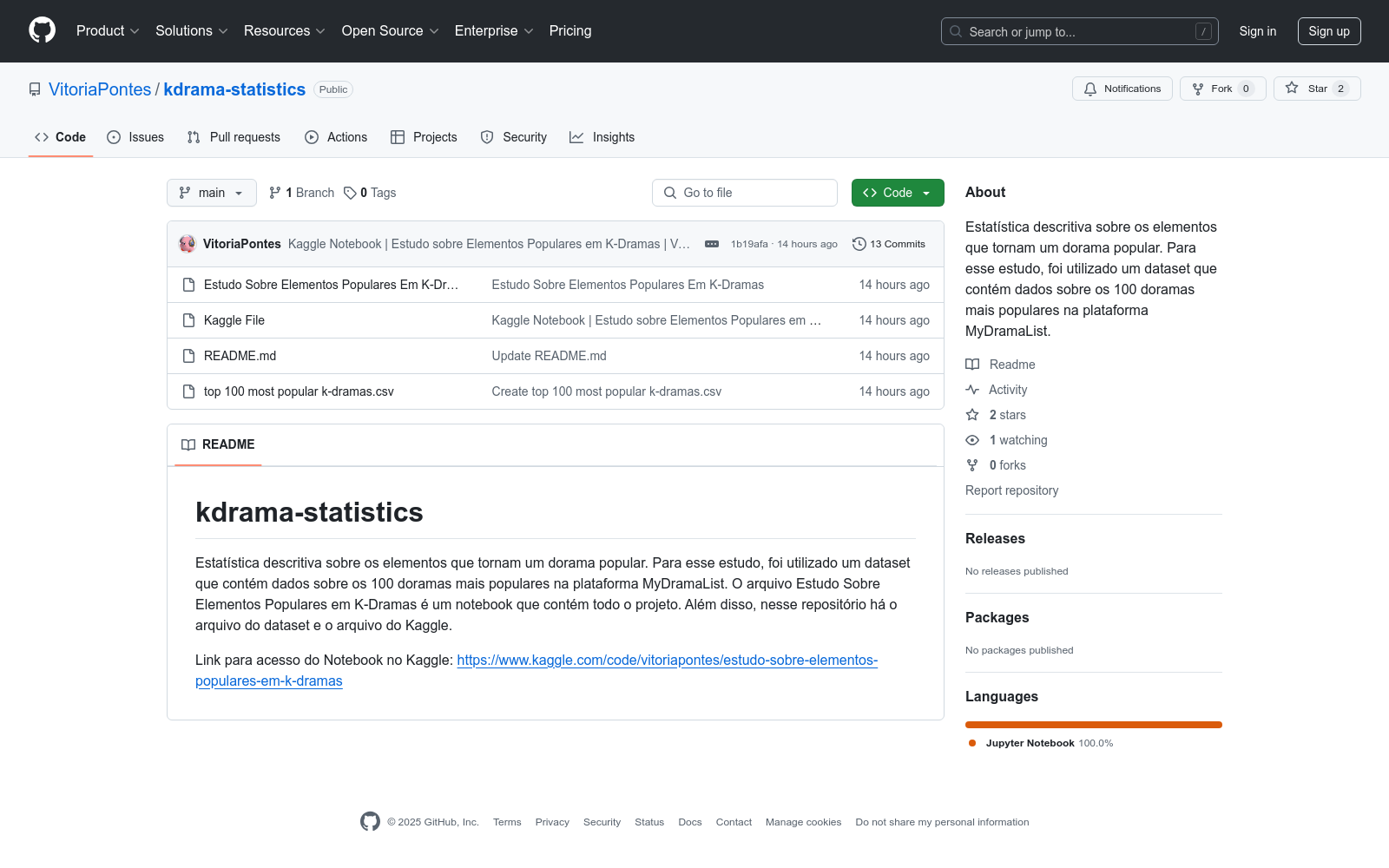Click the Sign up button

[x=1329, y=31]
